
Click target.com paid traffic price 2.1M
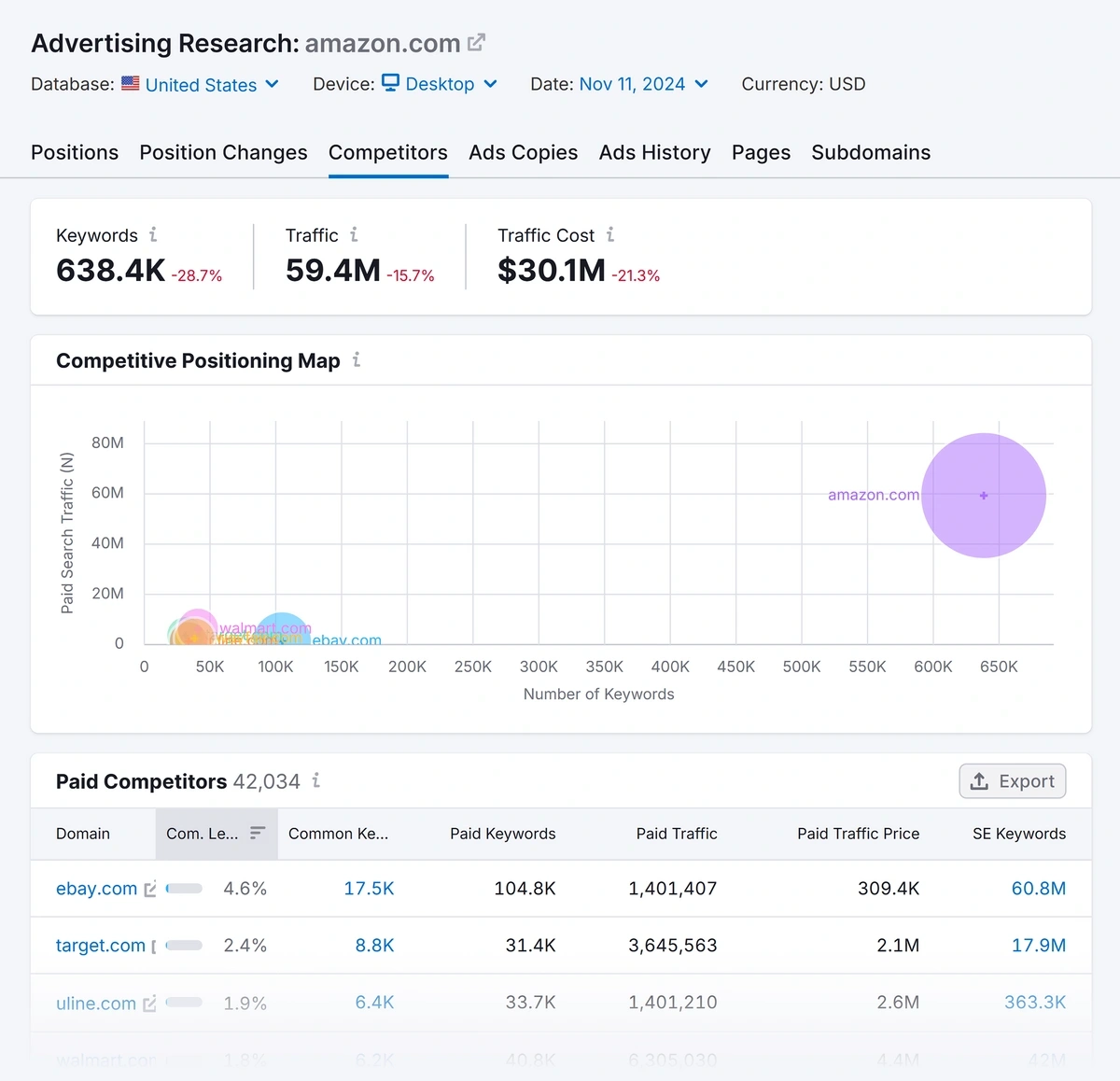[x=898, y=946]
